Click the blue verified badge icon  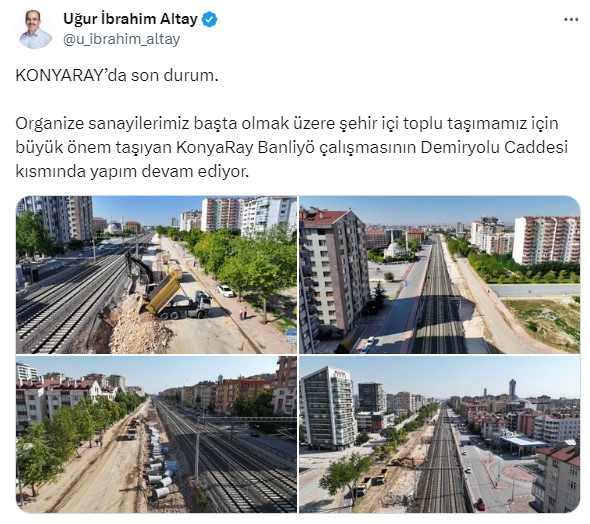(x=210, y=19)
